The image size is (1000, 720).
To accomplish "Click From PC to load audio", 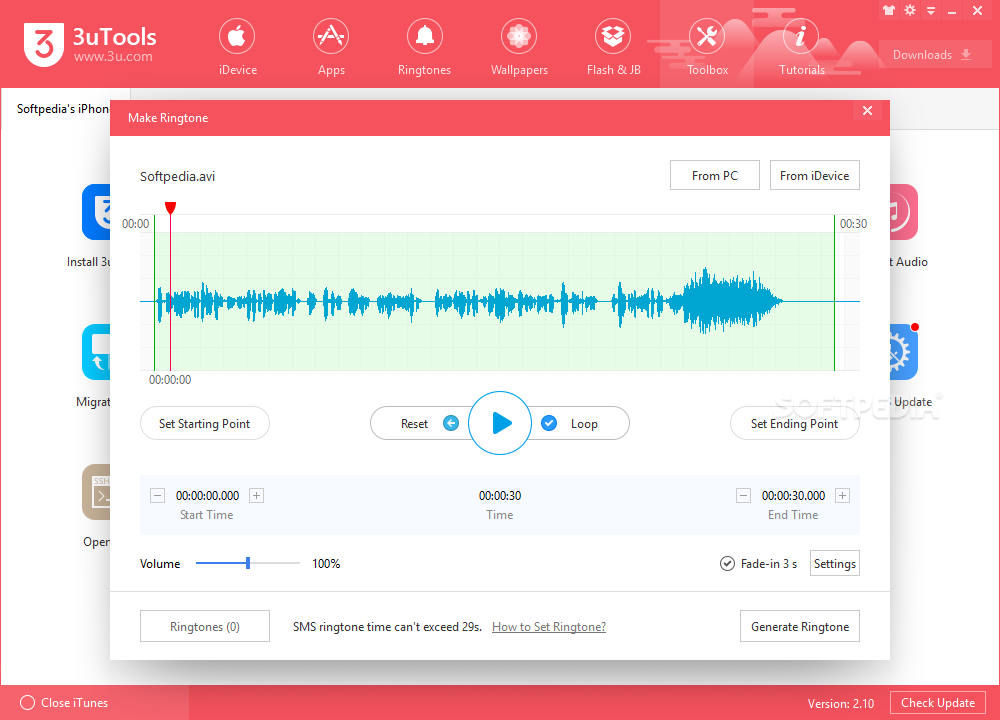I will point(714,175).
